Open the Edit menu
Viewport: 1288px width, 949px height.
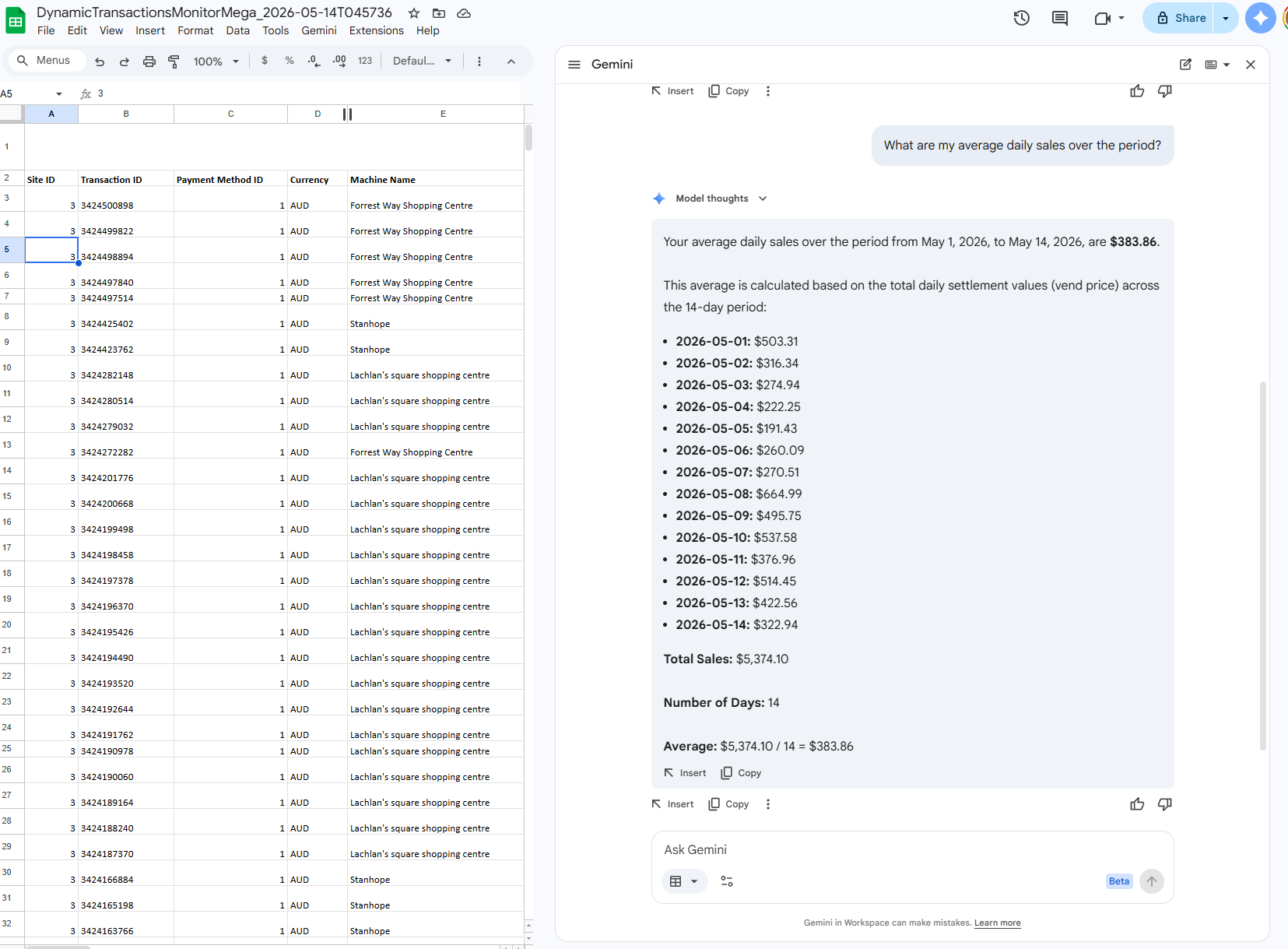click(77, 30)
